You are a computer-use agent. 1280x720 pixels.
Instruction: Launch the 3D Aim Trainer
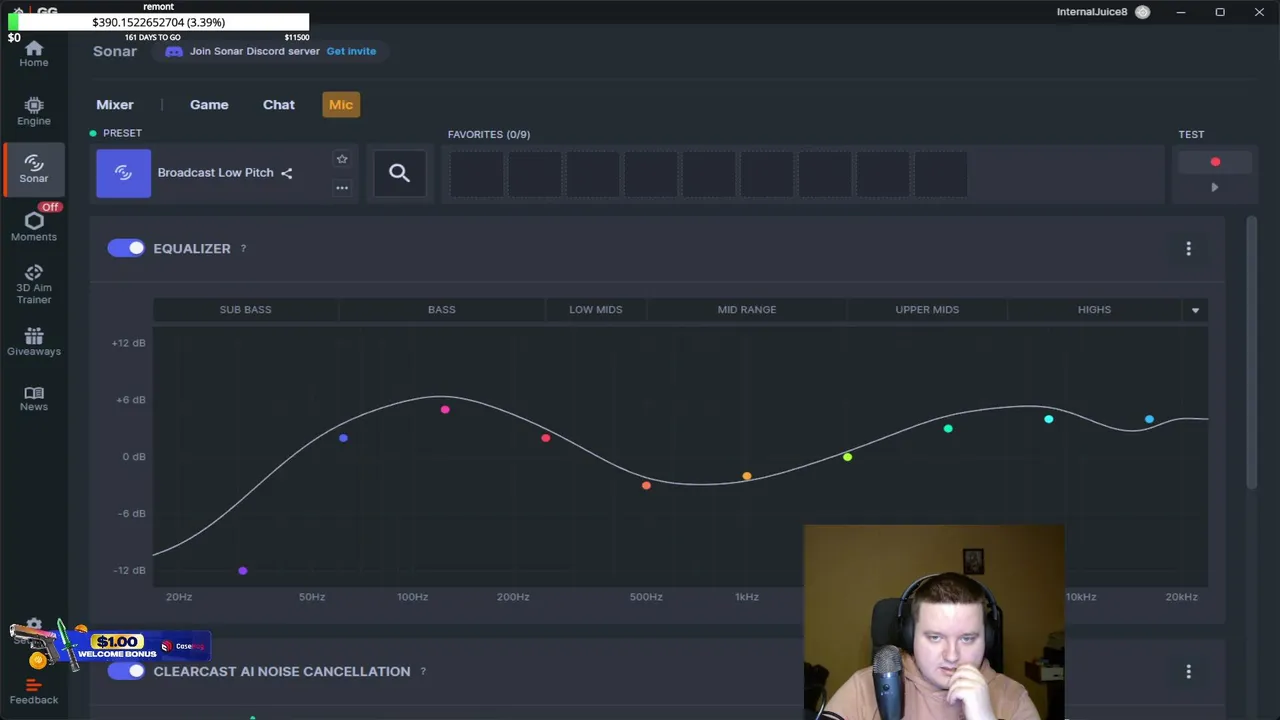[34, 285]
